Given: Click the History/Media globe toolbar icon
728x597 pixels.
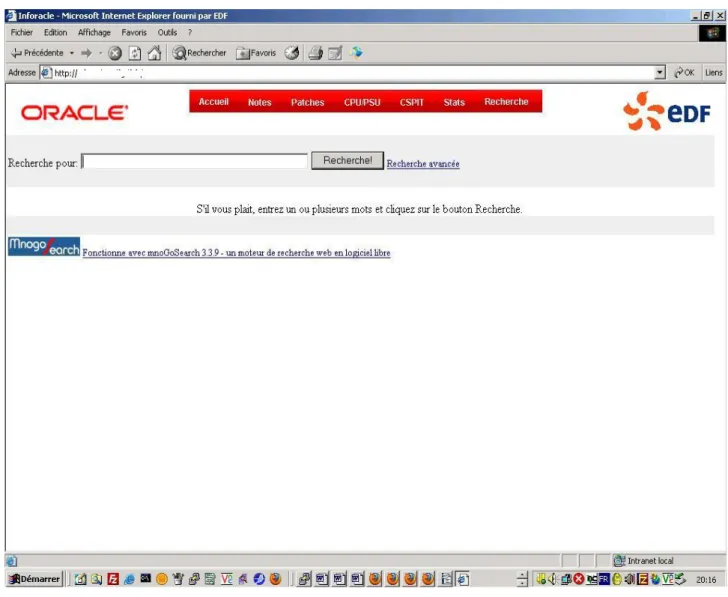Looking at the screenshot, I should (x=292, y=53).
